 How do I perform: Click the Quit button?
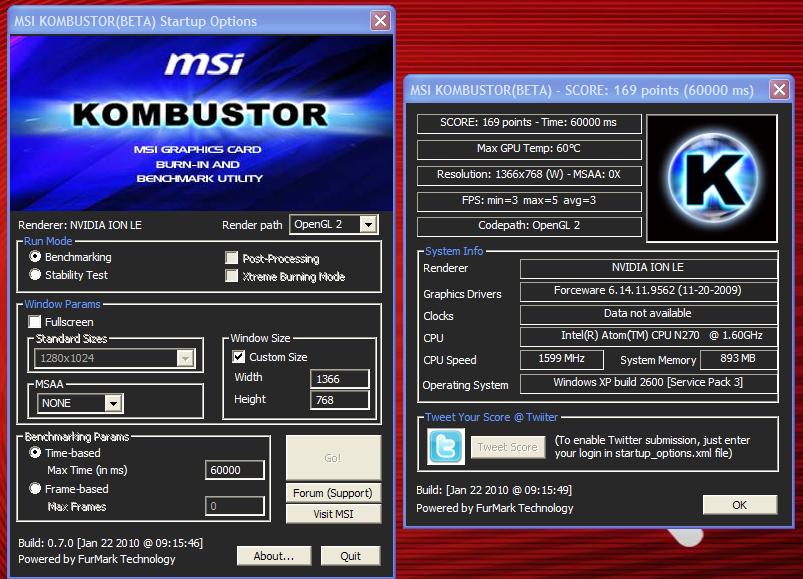pyautogui.click(x=351, y=556)
